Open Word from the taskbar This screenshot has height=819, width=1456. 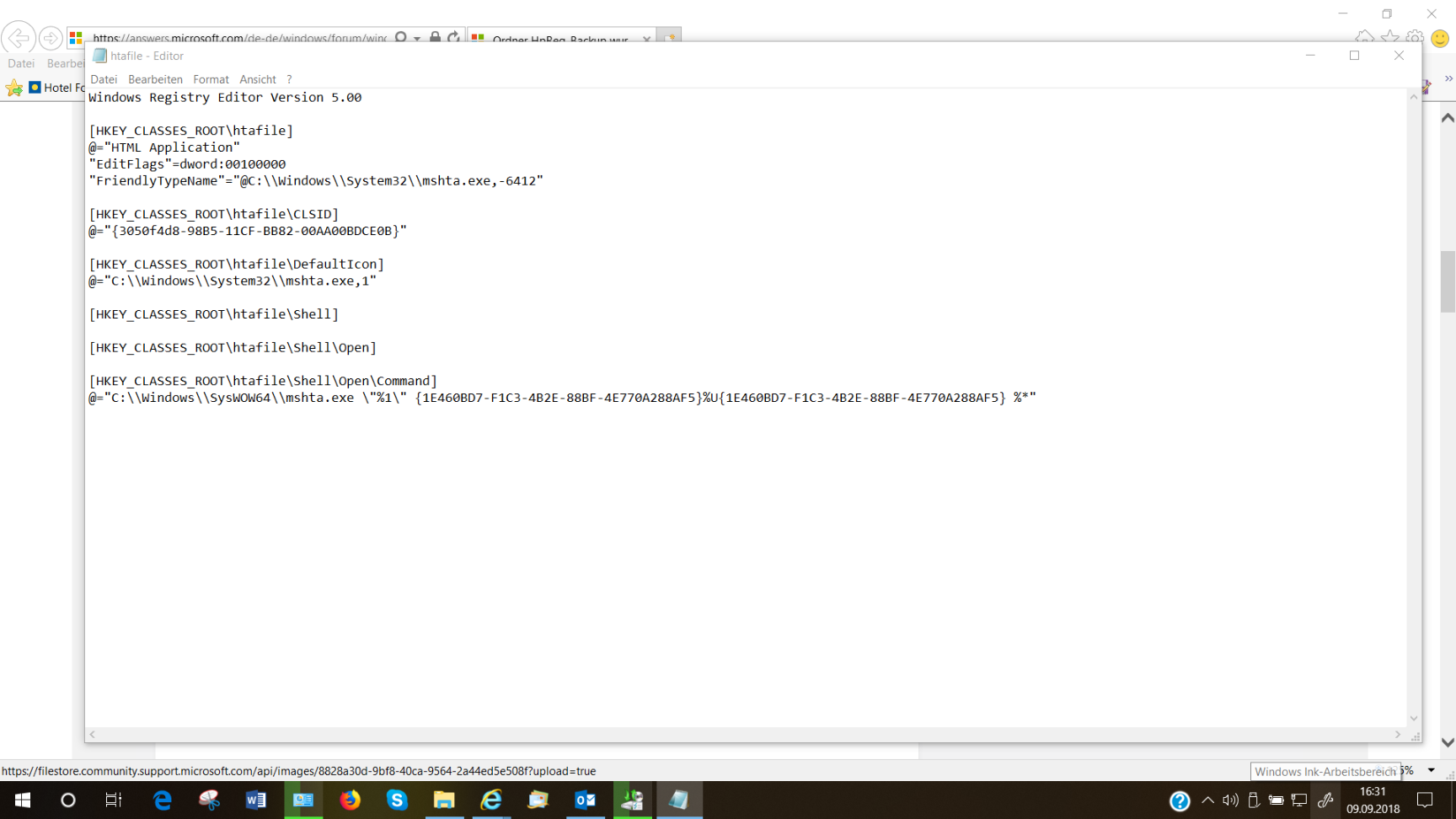pyautogui.click(x=256, y=800)
